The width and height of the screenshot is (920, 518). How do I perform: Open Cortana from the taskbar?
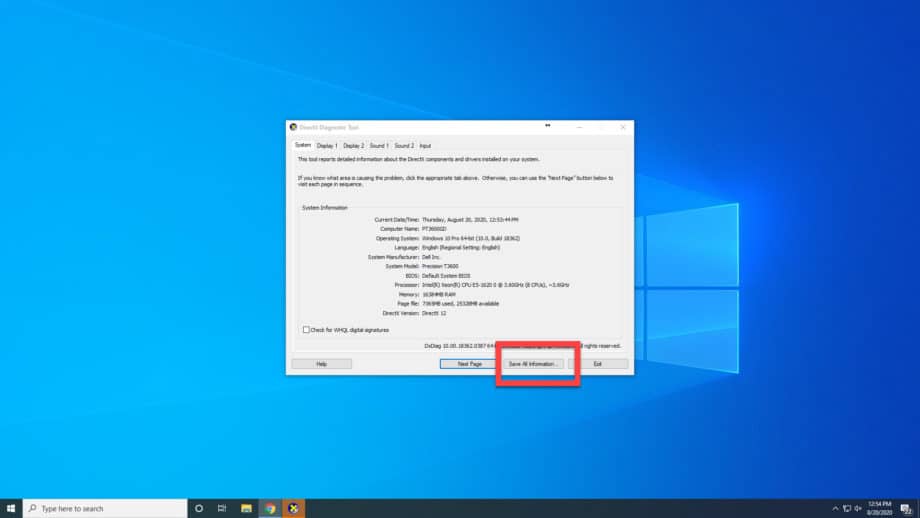click(199, 508)
